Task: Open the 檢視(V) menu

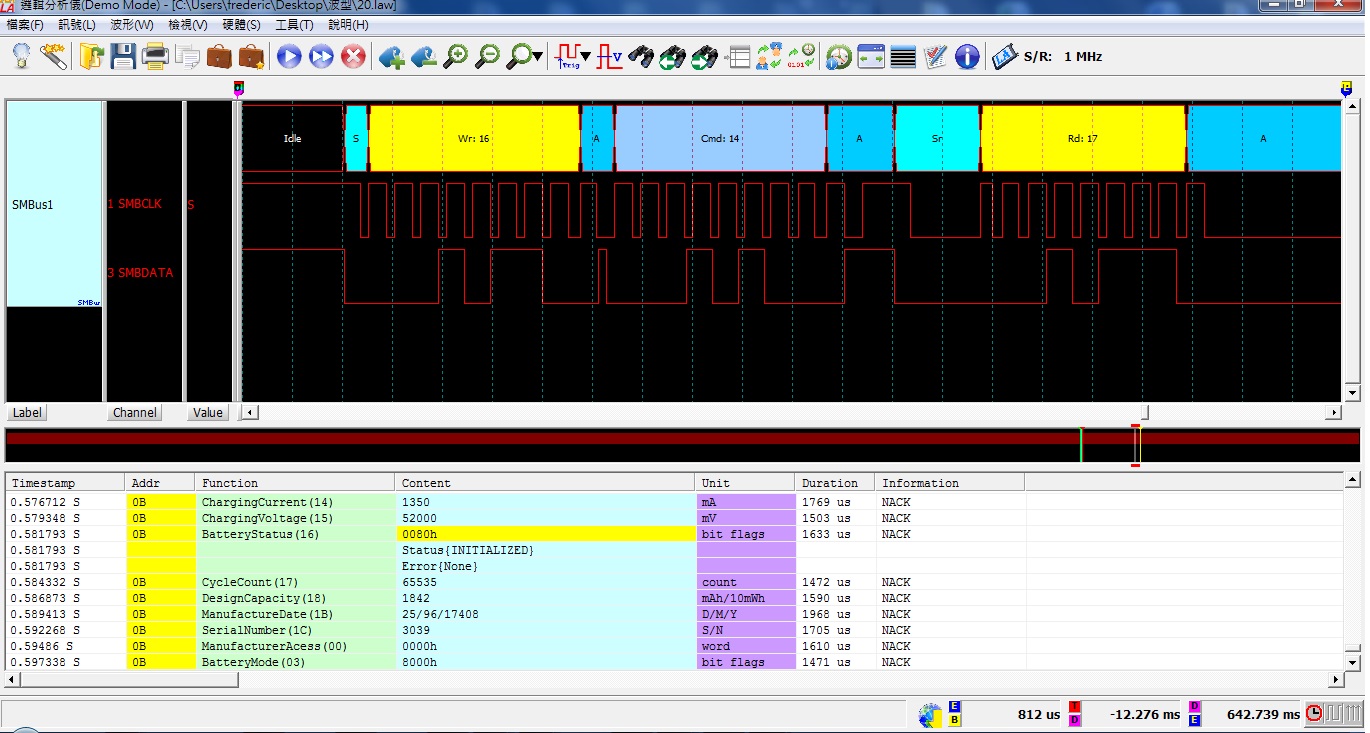Action: tap(188, 25)
